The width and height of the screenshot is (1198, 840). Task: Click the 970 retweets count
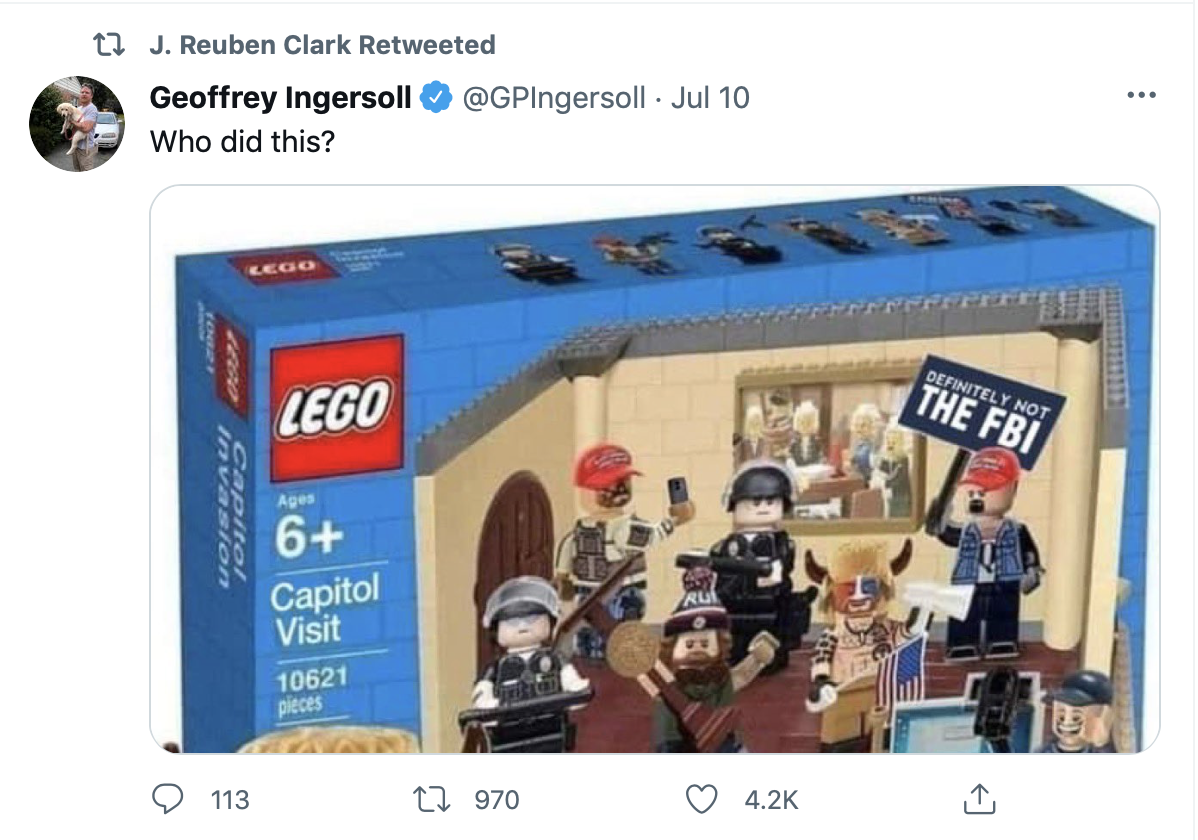click(496, 799)
